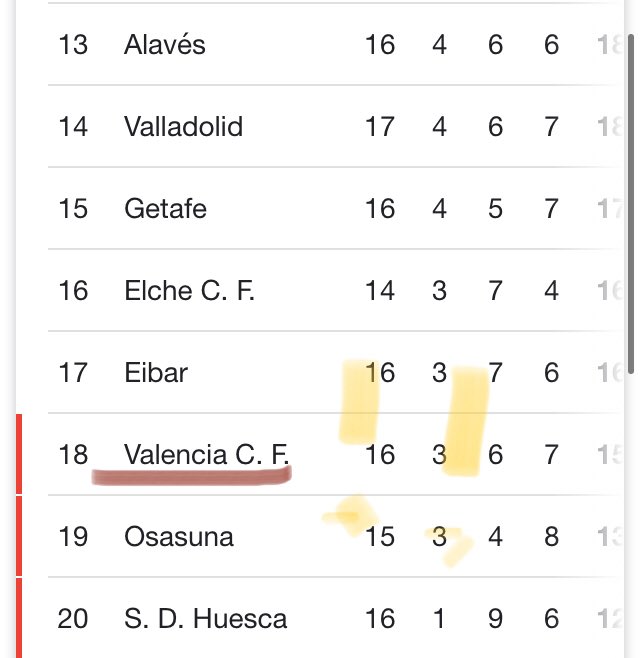Click the underlined Valencia C. F. name

tap(206, 455)
